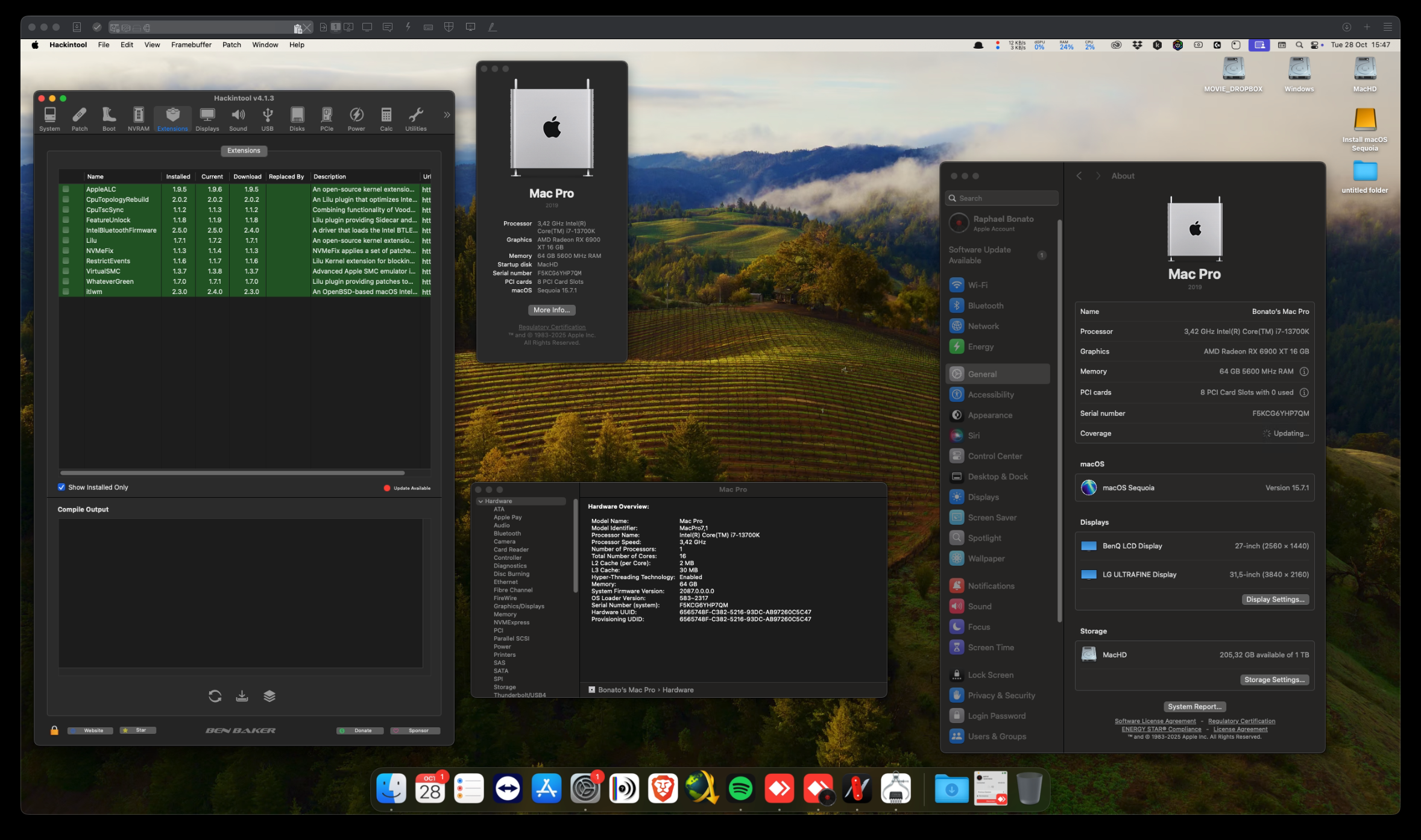The height and width of the screenshot is (840, 1421).
Task: Collapse the Hardware tree in System Report
Action: point(480,501)
